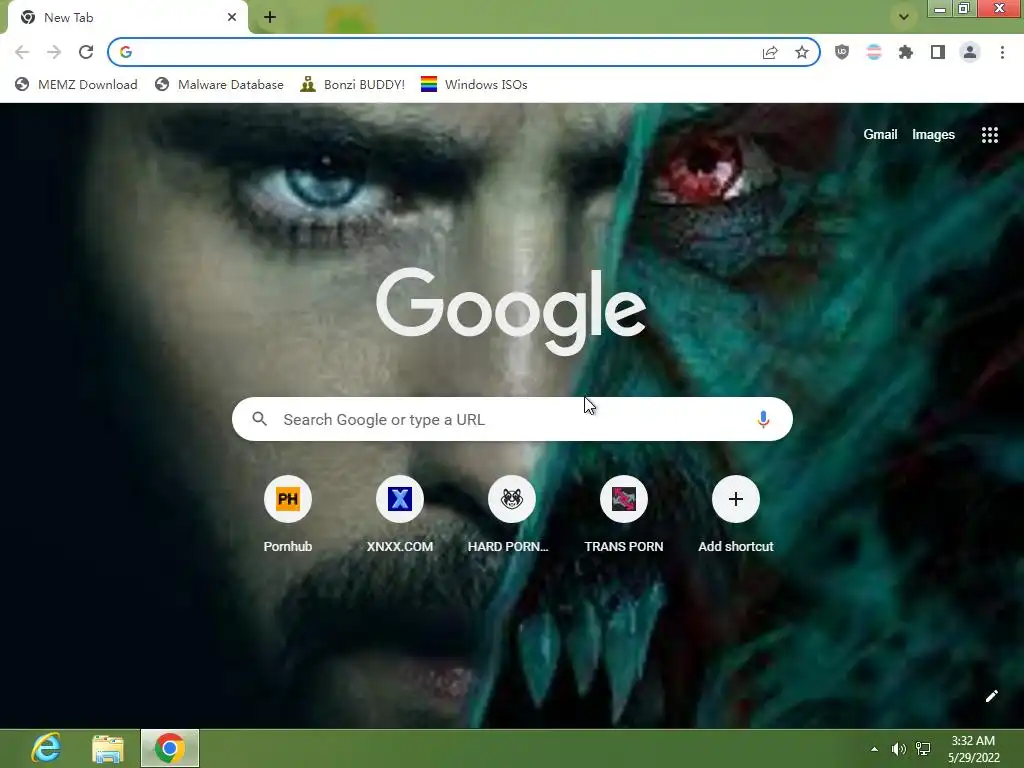Open the network tray icon

point(923,749)
